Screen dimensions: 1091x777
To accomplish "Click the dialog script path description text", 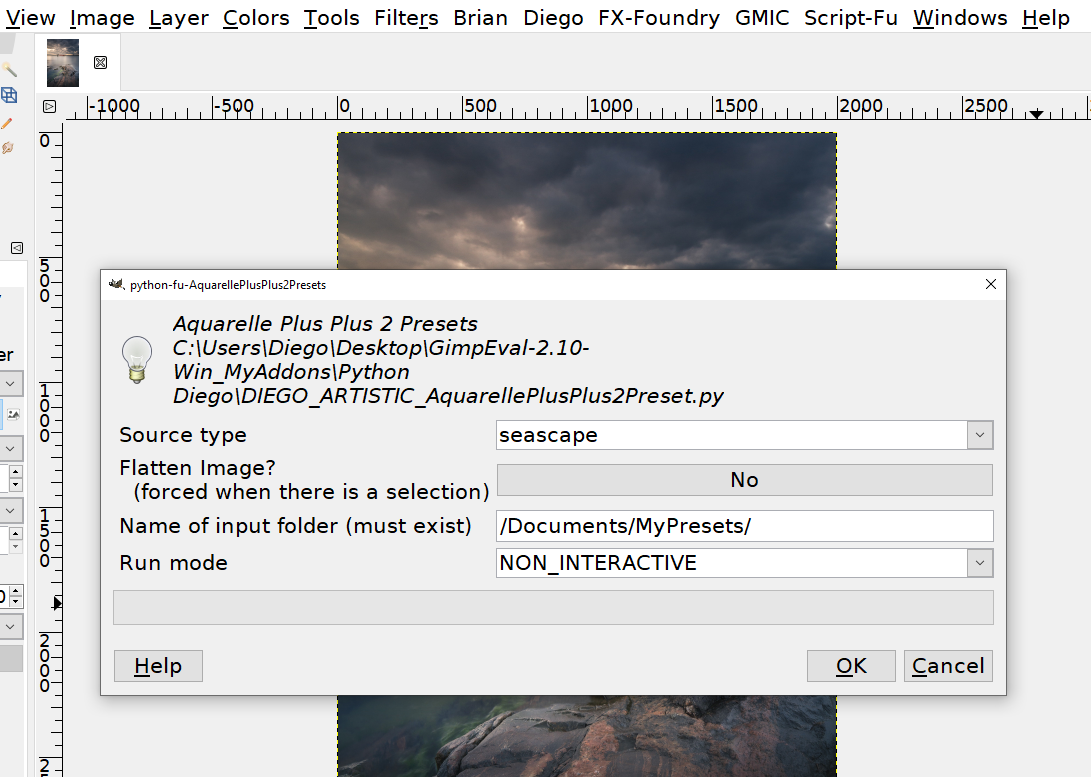I will (447, 360).
